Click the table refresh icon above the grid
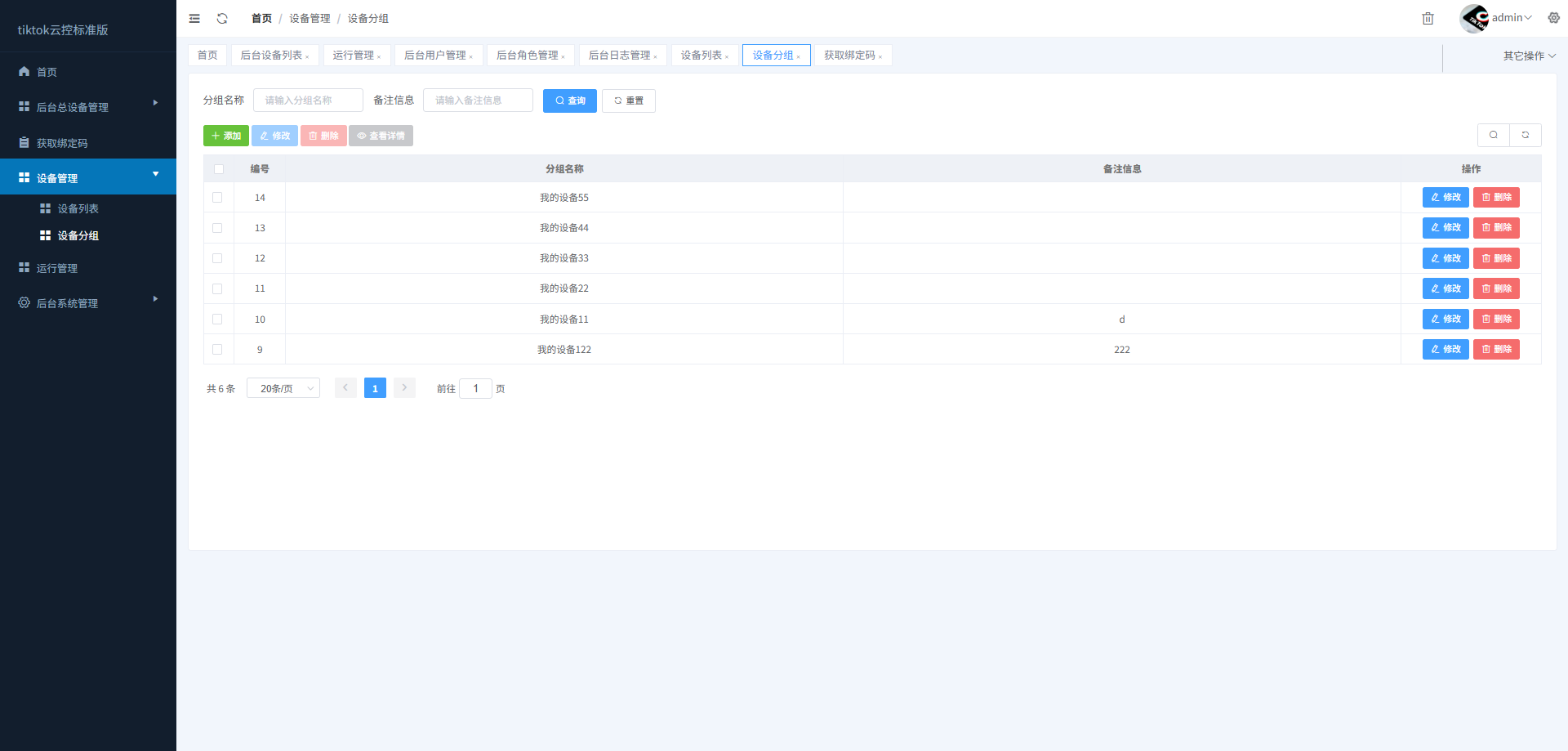 point(1525,135)
